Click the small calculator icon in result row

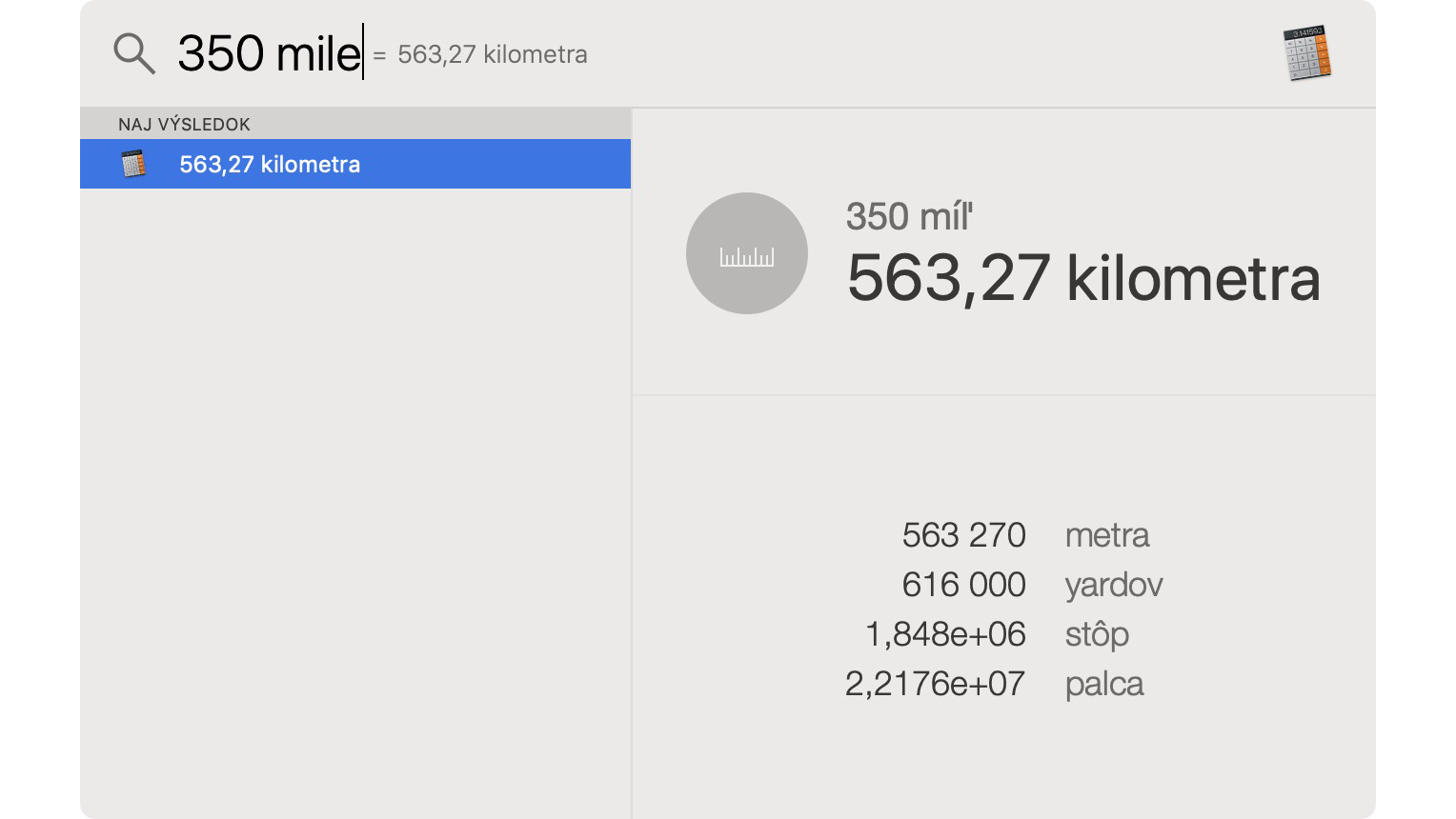(133, 164)
